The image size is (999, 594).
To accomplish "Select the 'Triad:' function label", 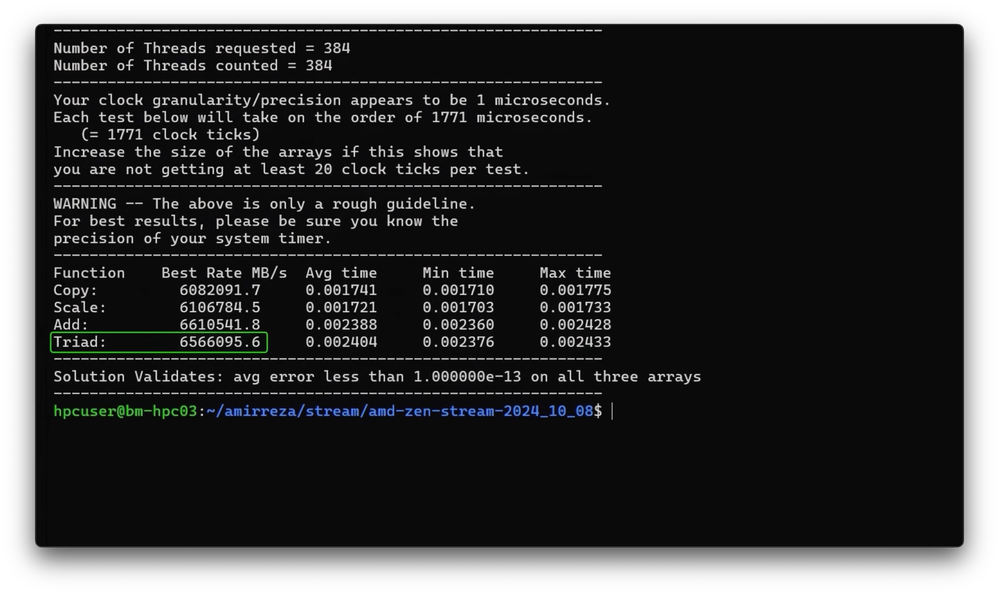I will coord(80,342).
